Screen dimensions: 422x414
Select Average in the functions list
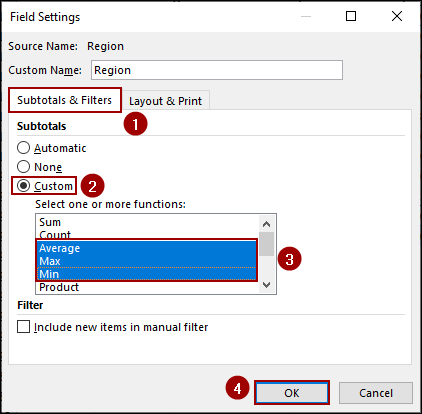[147, 248]
